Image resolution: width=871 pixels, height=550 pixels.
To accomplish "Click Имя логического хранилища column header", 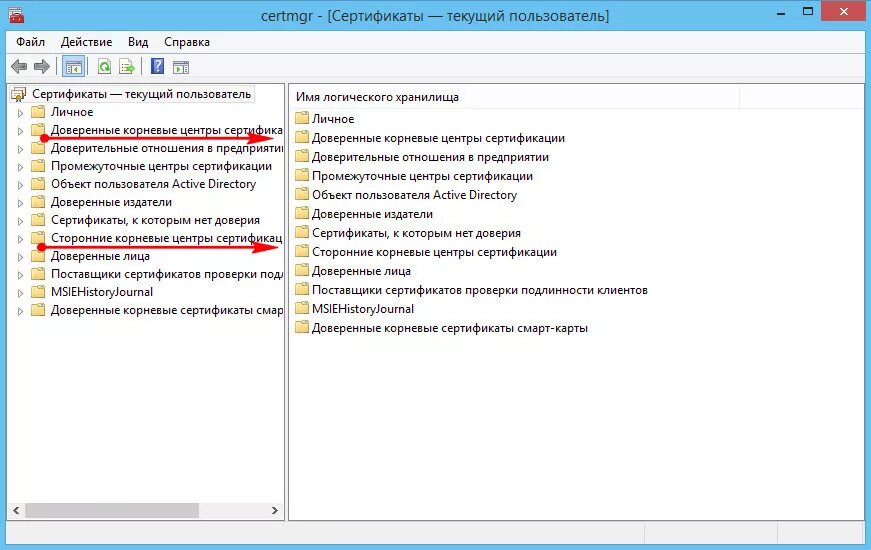I will click(377, 97).
